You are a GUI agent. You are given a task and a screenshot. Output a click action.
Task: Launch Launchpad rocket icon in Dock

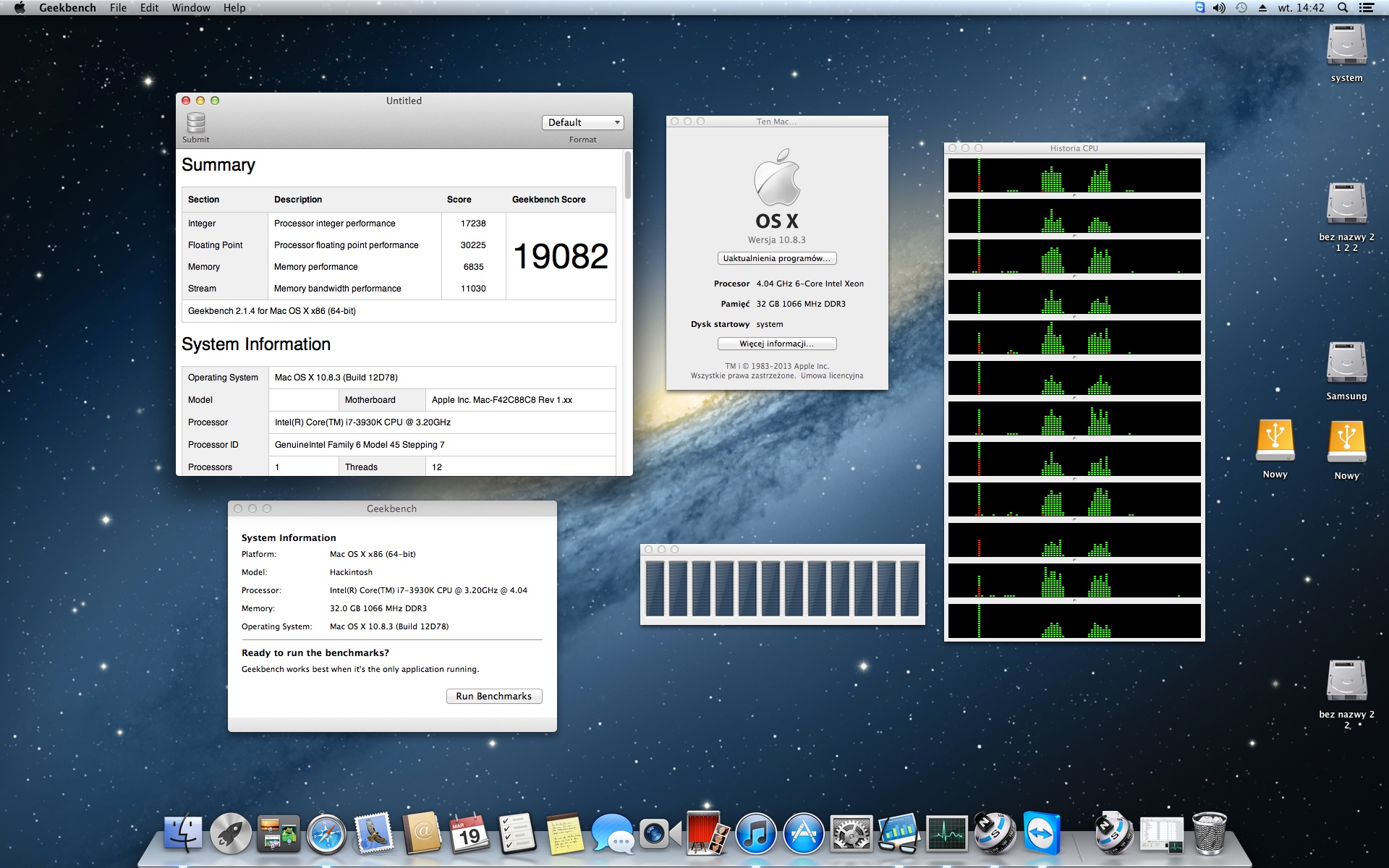click(x=231, y=833)
